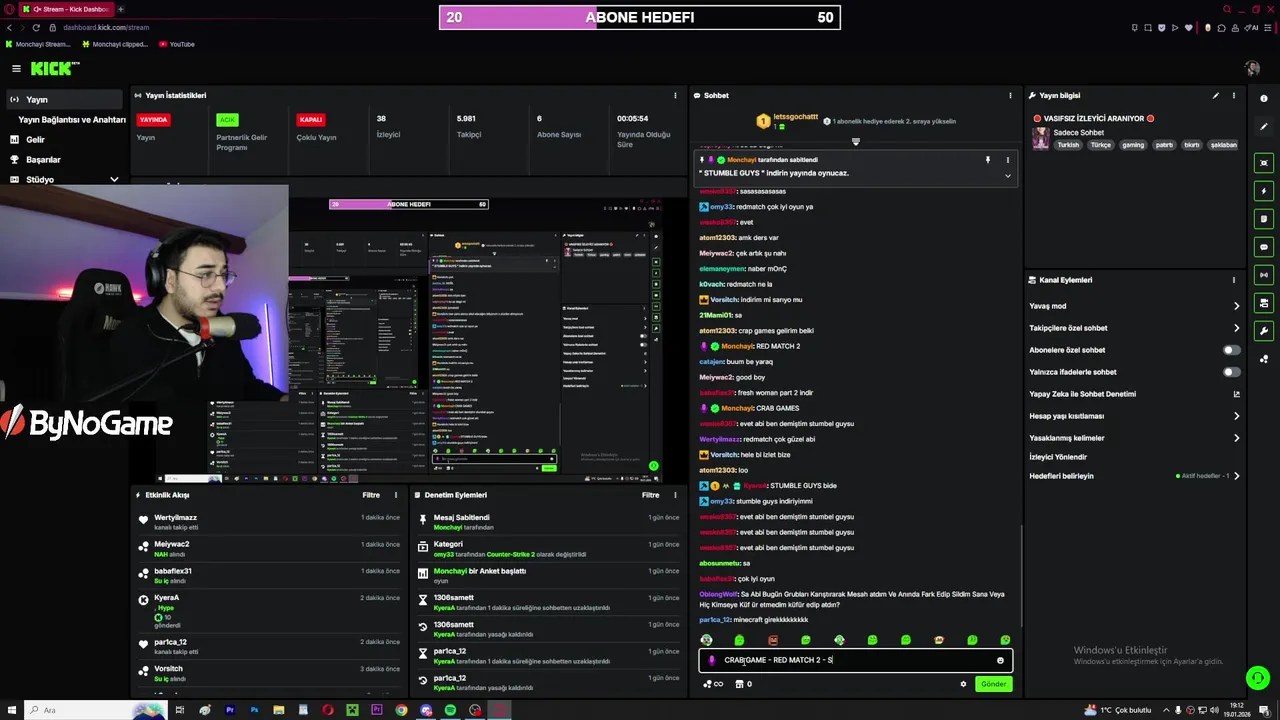This screenshot has height=720, width=1280.
Task: Open the Yayın İstatistikleri three-dot menu
Action: 675,96
